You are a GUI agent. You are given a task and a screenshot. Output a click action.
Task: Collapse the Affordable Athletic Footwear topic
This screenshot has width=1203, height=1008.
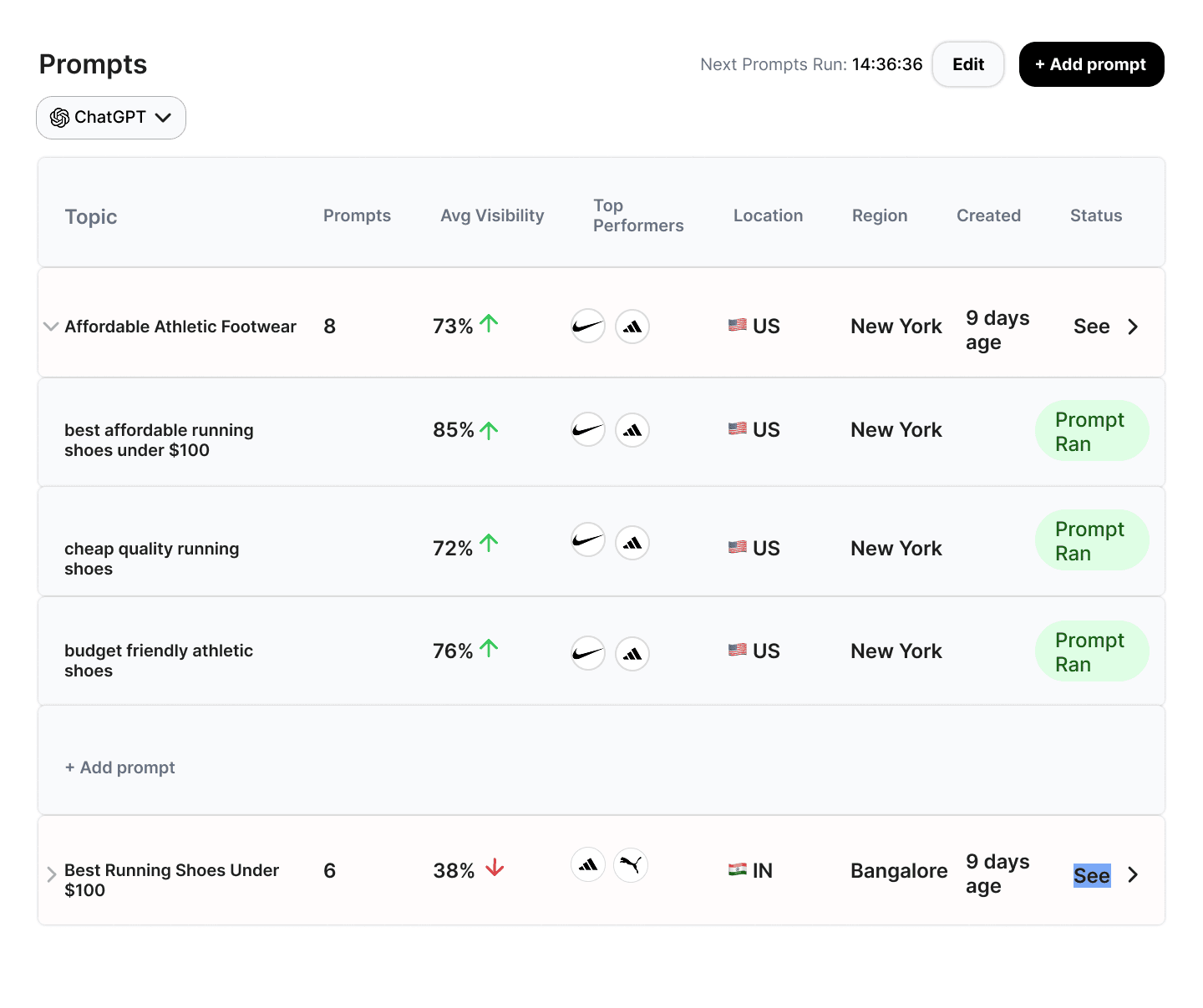pyautogui.click(x=51, y=327)
